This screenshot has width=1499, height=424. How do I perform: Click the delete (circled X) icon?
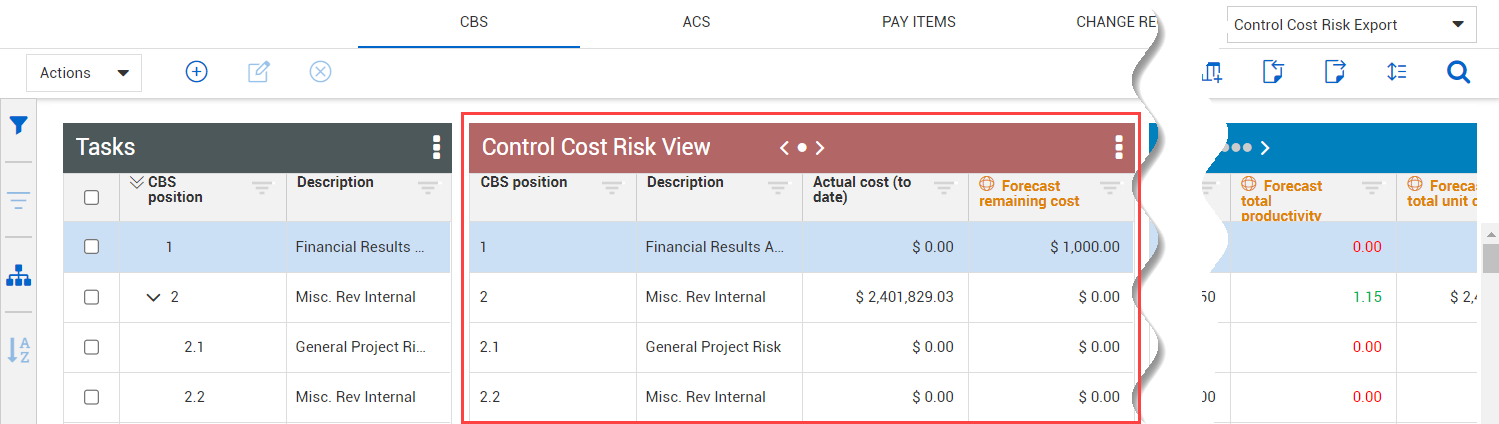coord(320,72)
